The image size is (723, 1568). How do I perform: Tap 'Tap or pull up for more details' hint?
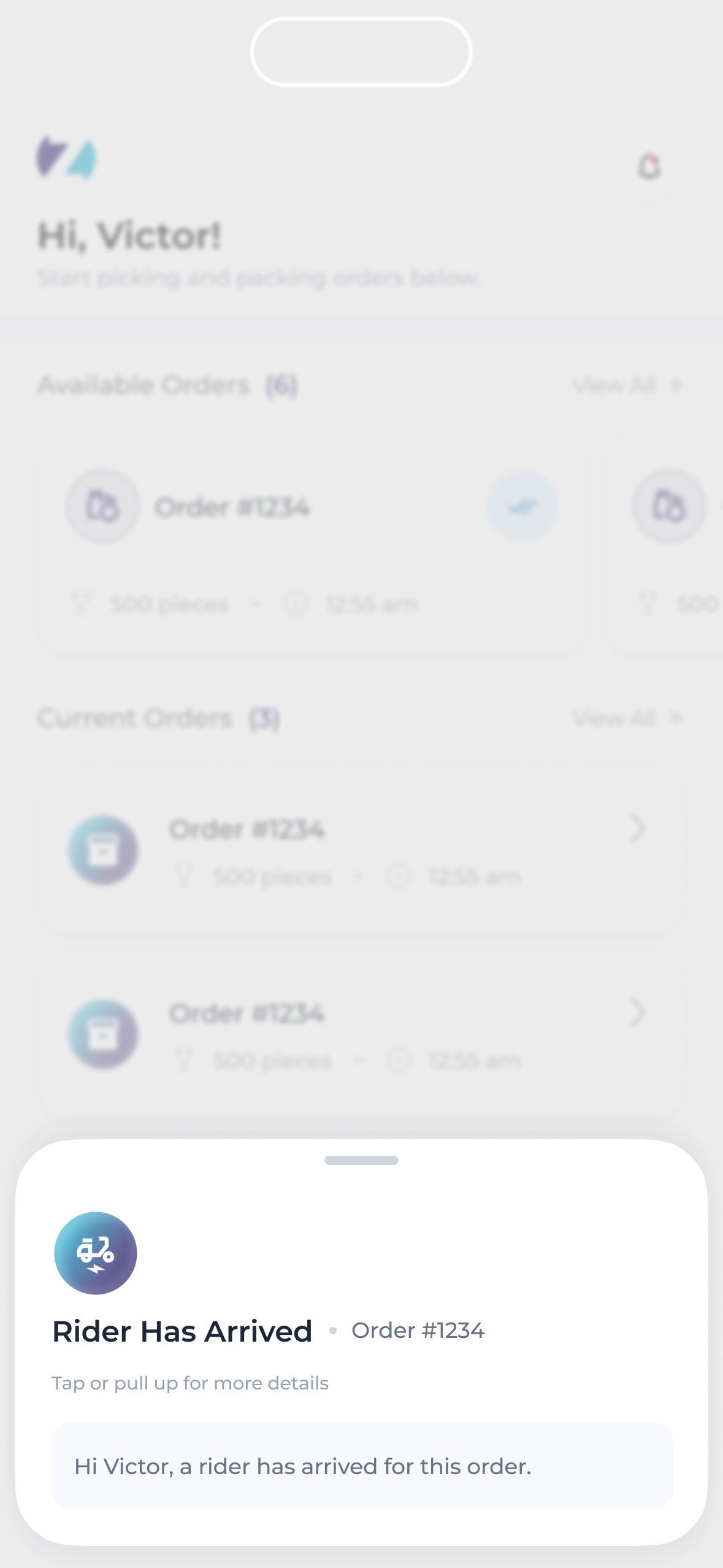[190, 1383]
